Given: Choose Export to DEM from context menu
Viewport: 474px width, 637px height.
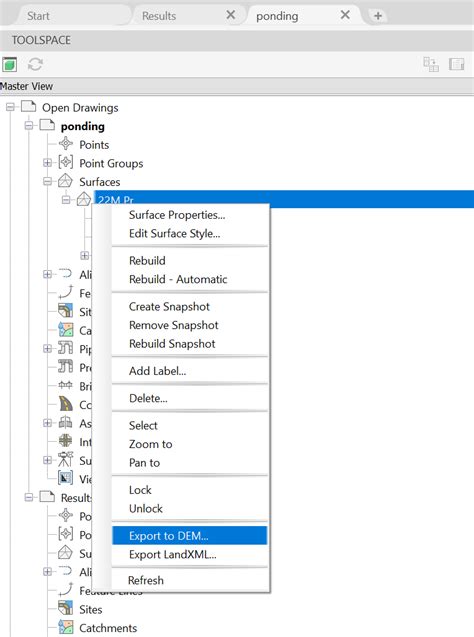Looking at the screenshot, I should 190,535.
